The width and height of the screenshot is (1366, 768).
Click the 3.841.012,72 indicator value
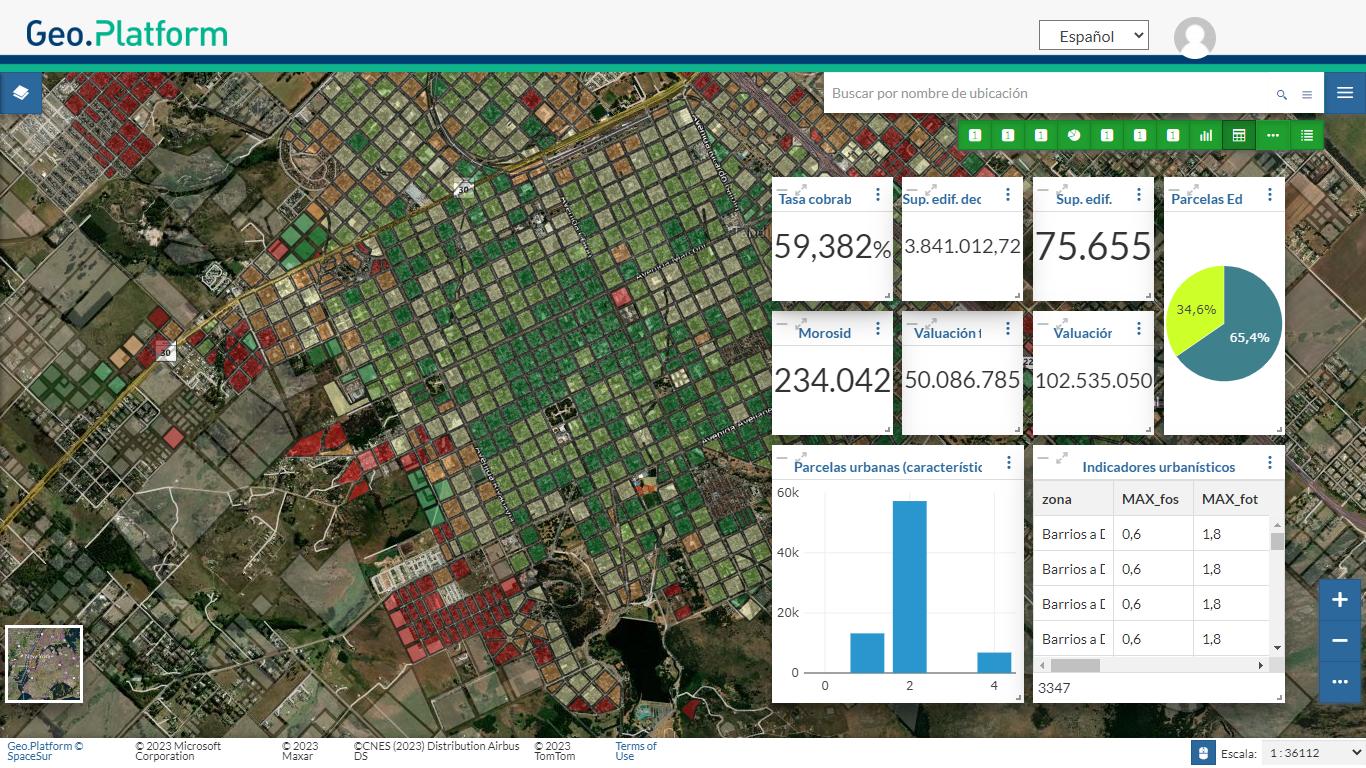click(x=962, y=246)
